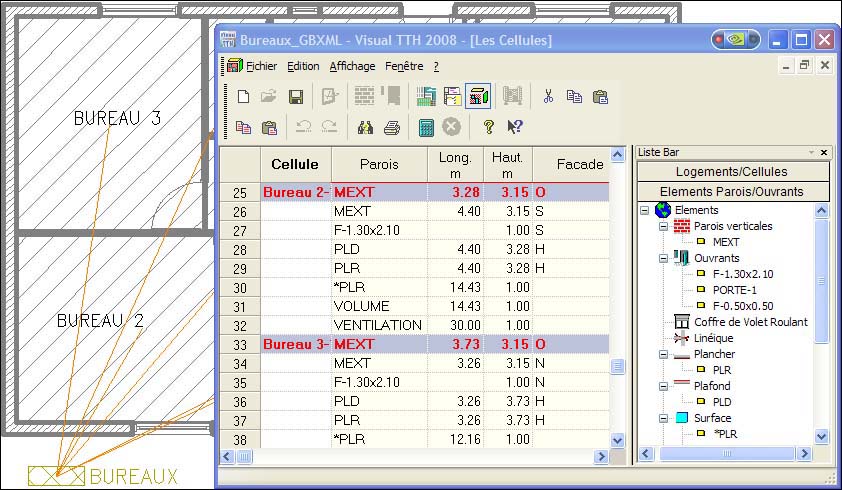Click the table horizontal scrollbar thumb
The height and width of the screenshot is (490, 842).
click(244, 457)
